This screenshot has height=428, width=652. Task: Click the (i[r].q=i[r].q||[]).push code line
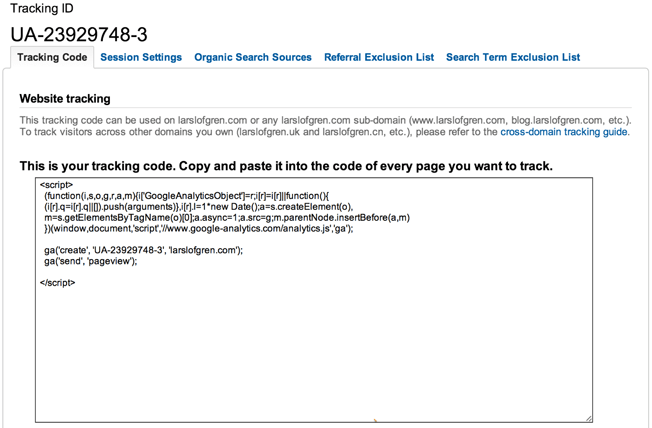(199, 207)
